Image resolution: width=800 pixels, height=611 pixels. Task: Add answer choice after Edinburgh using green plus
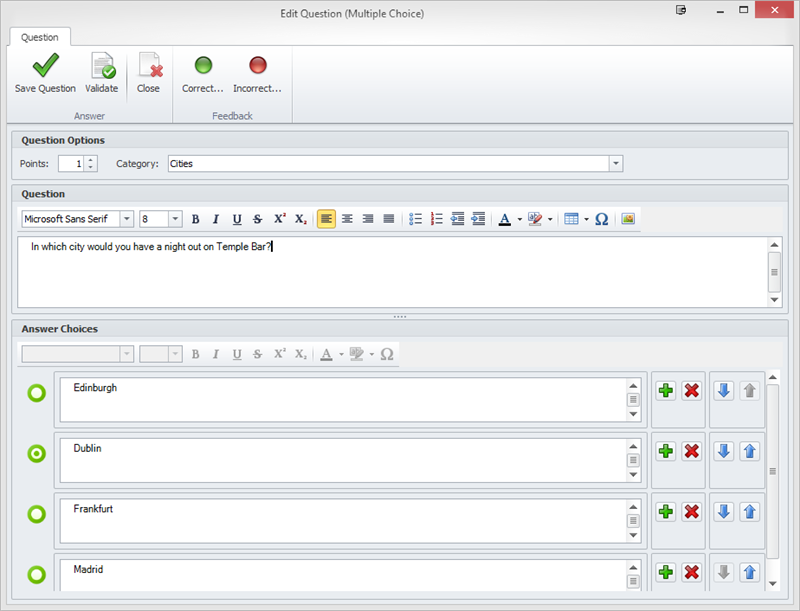pos(665,390)
